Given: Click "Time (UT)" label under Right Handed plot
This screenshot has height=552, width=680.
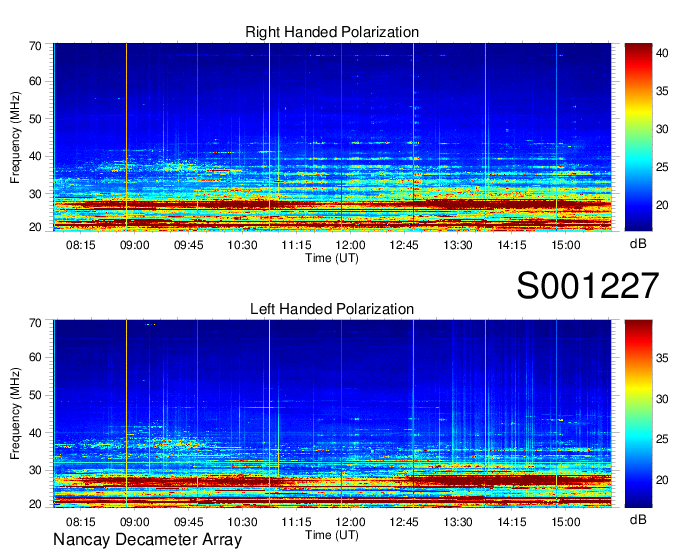Looking at the screenshot, I should coord(332,258).
